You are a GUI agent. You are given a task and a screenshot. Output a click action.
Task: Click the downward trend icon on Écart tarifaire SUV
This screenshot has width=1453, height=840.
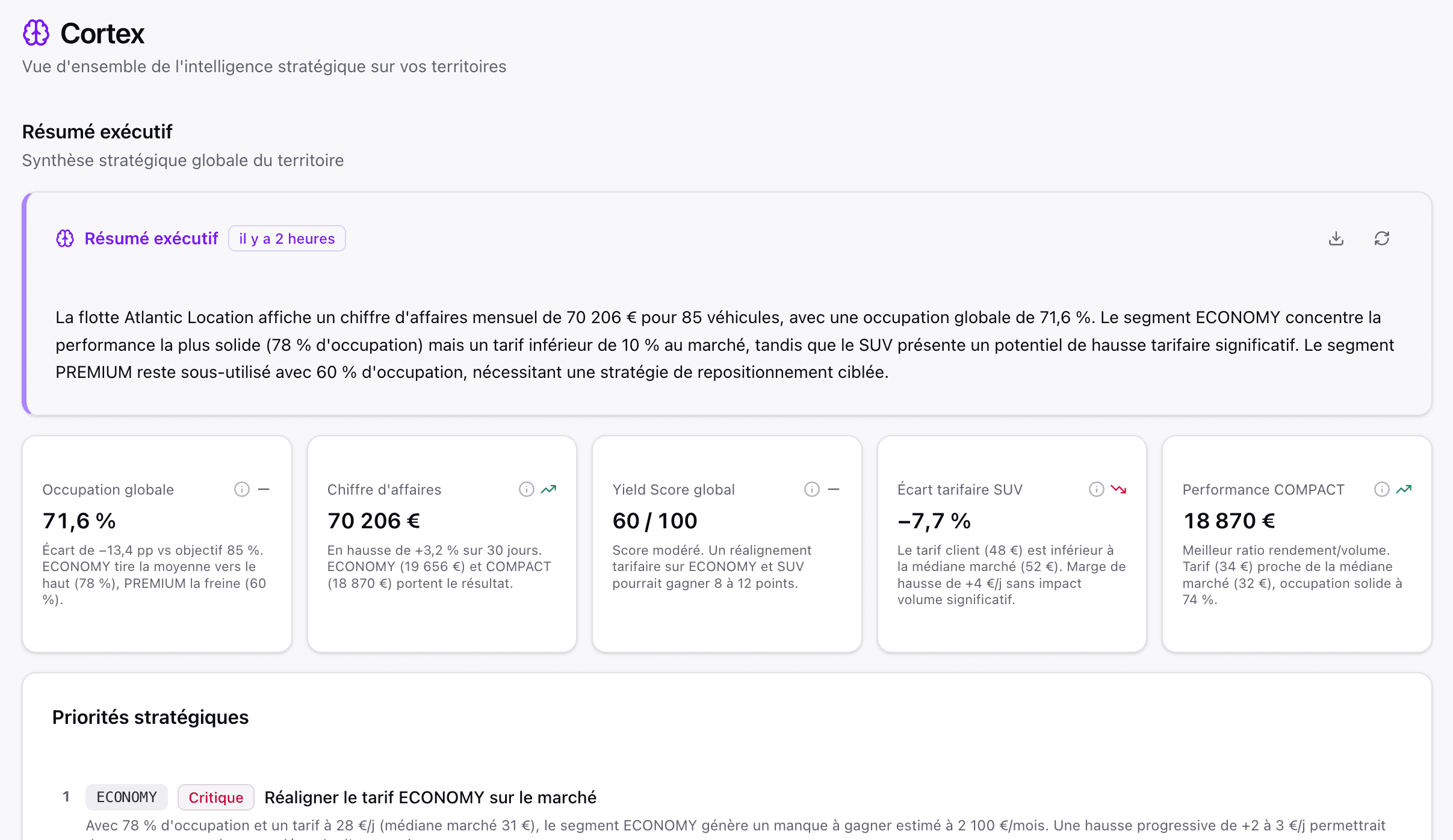tap(1121, 489)
